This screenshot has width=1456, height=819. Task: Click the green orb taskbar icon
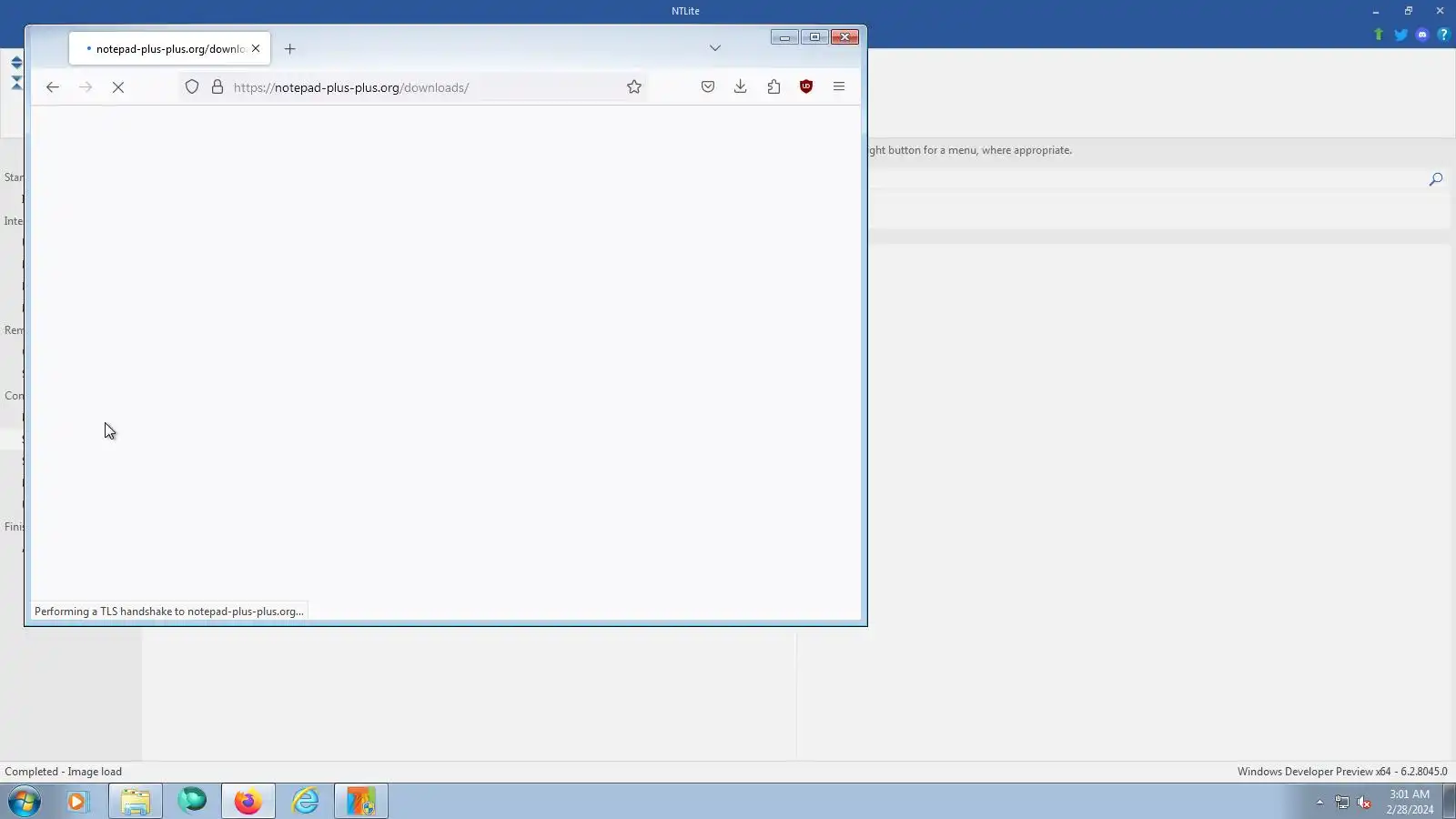coord(192,802)
